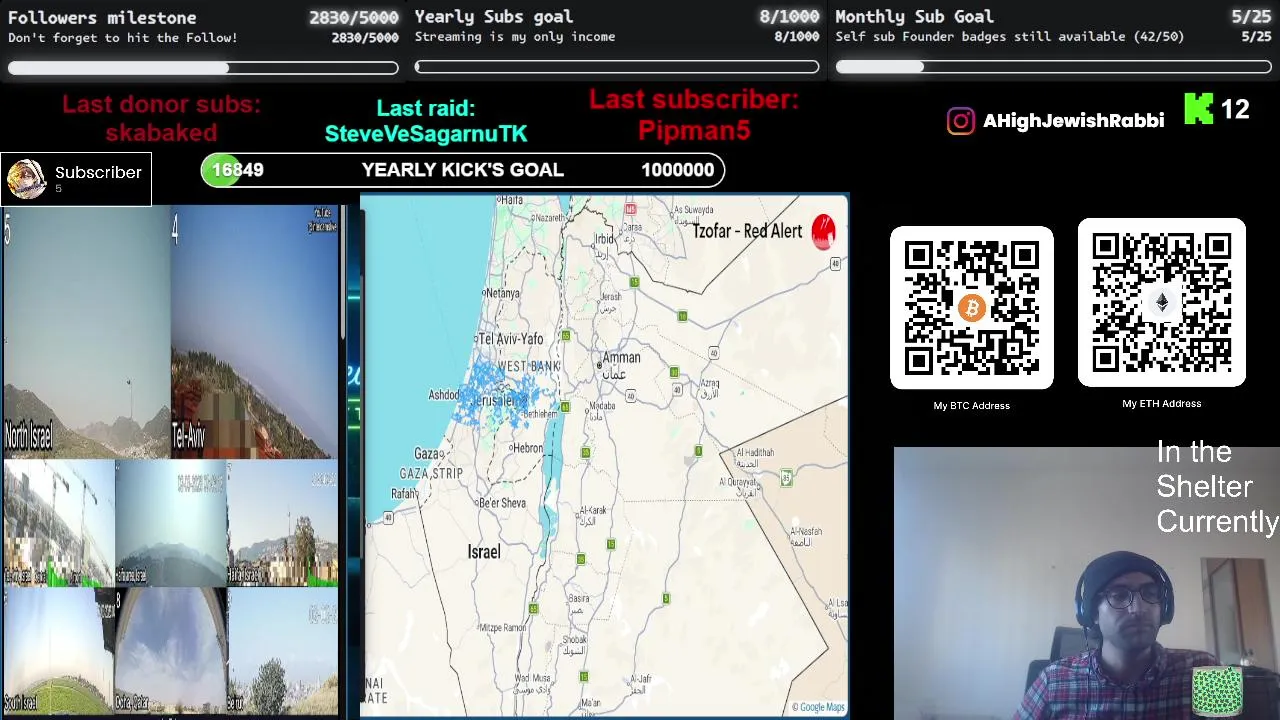Click the streamer webcam view
1280x720 pixels.
(1087, 583)
